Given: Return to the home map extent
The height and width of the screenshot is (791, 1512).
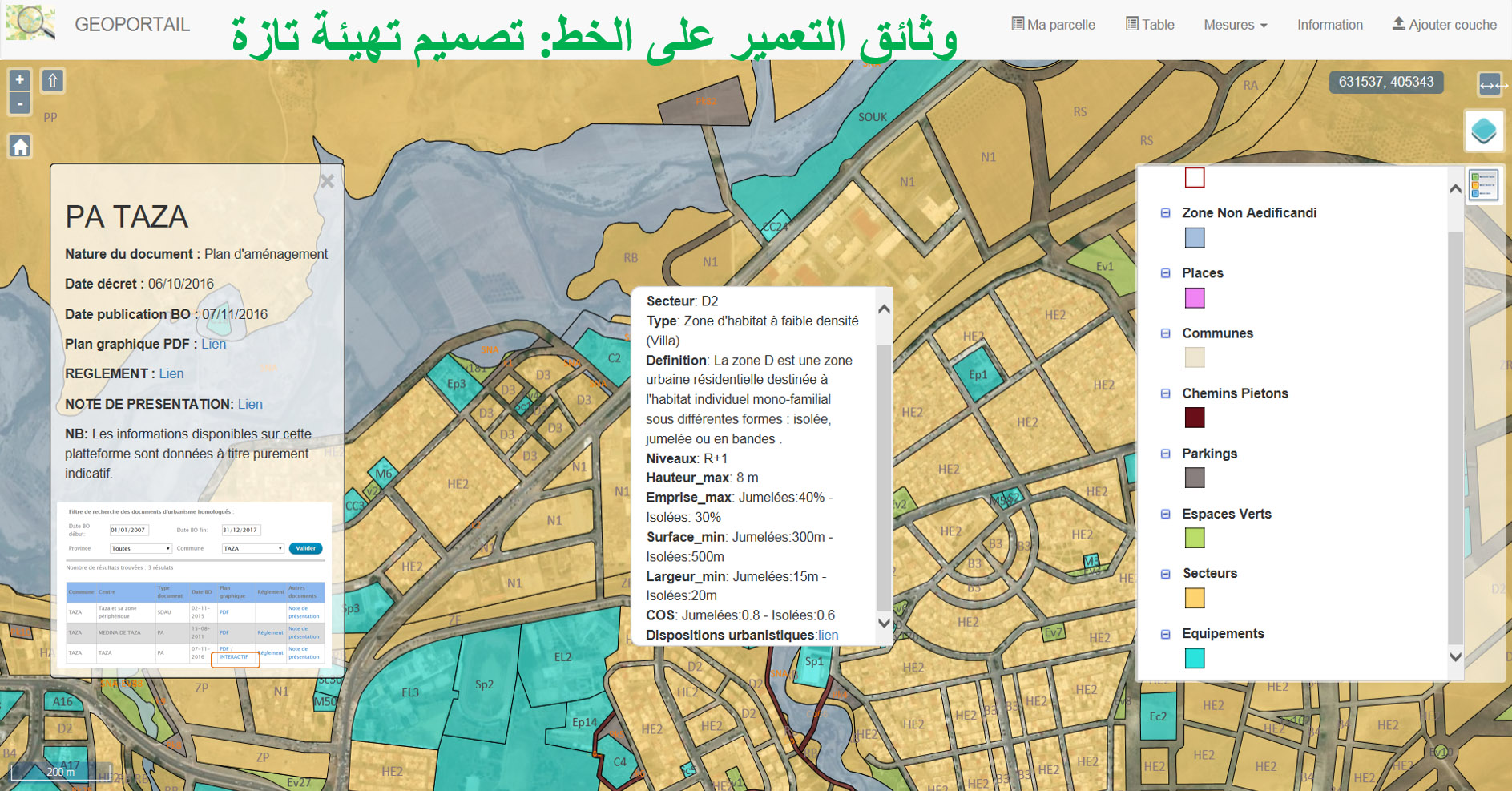Looking at the screenshot, I should pyautogui.click(x=20, y=147).
